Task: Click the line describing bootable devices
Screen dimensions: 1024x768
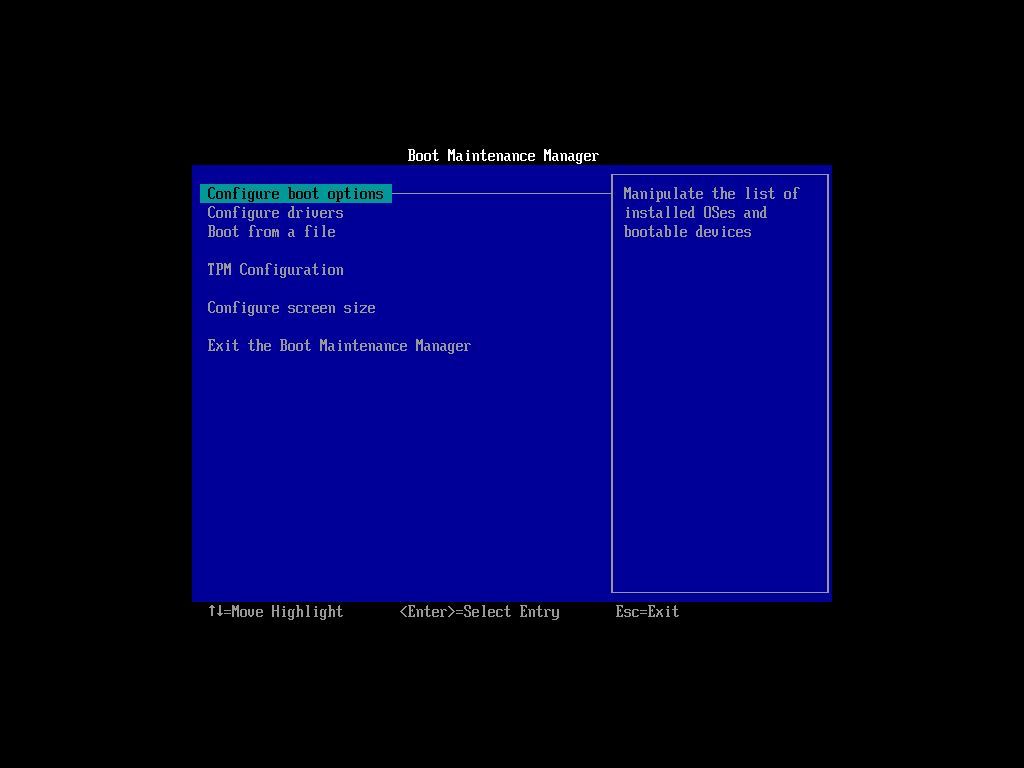Action: 687,231
